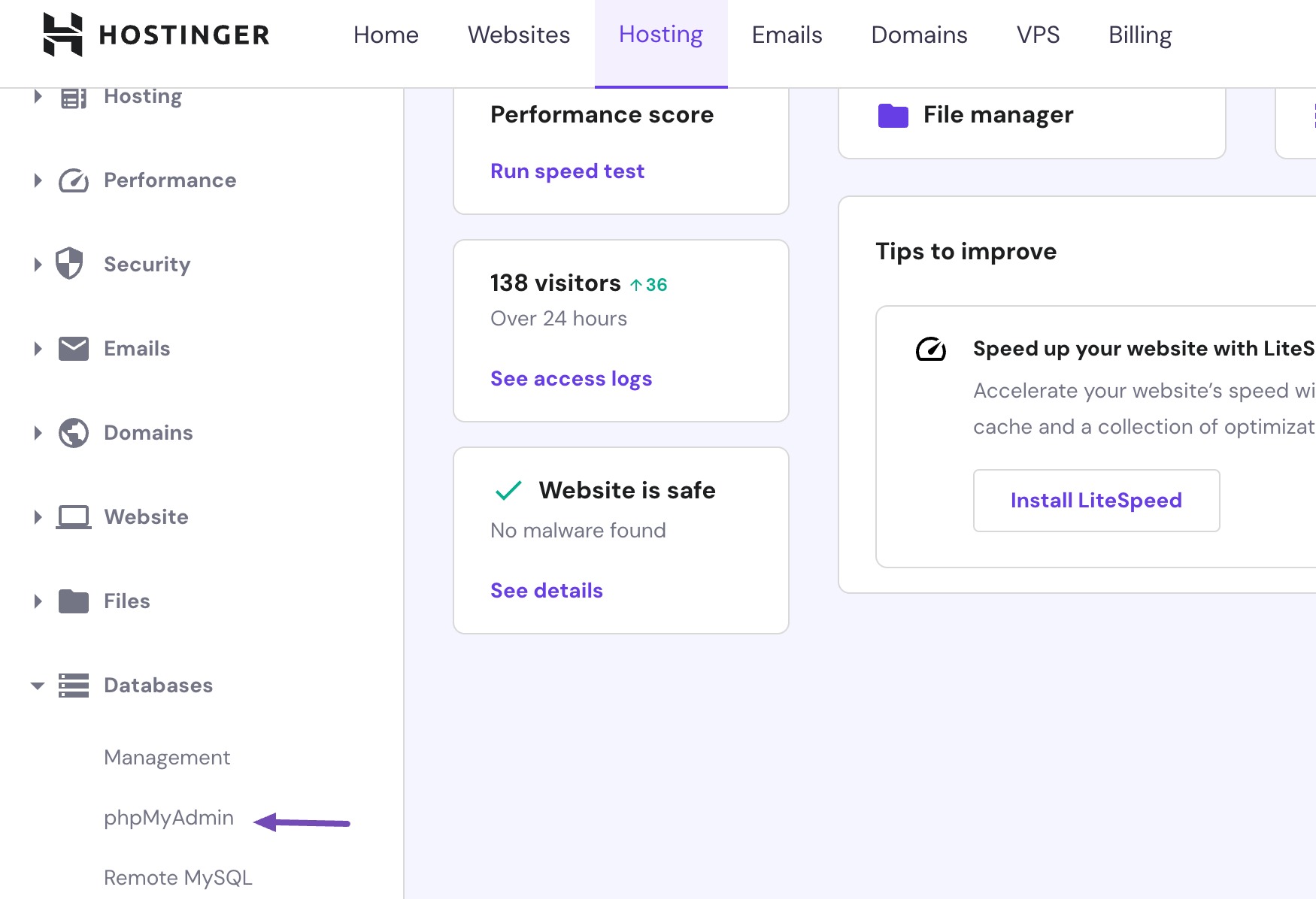Image resolution: width=1316 pixels, height=899 pixels.
Task: Click the Hostinger logo
Action: pos(156,34)
